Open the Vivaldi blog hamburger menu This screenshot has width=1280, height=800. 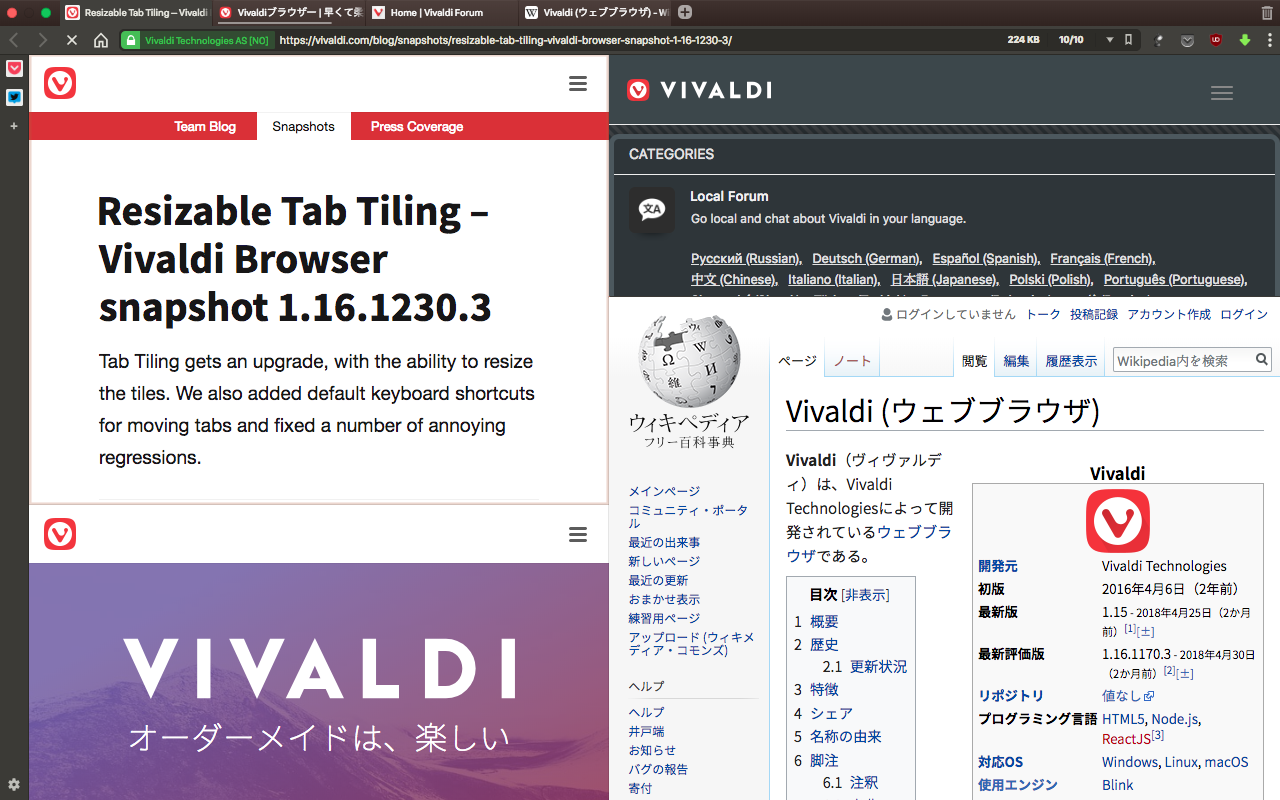click(578, 84)
